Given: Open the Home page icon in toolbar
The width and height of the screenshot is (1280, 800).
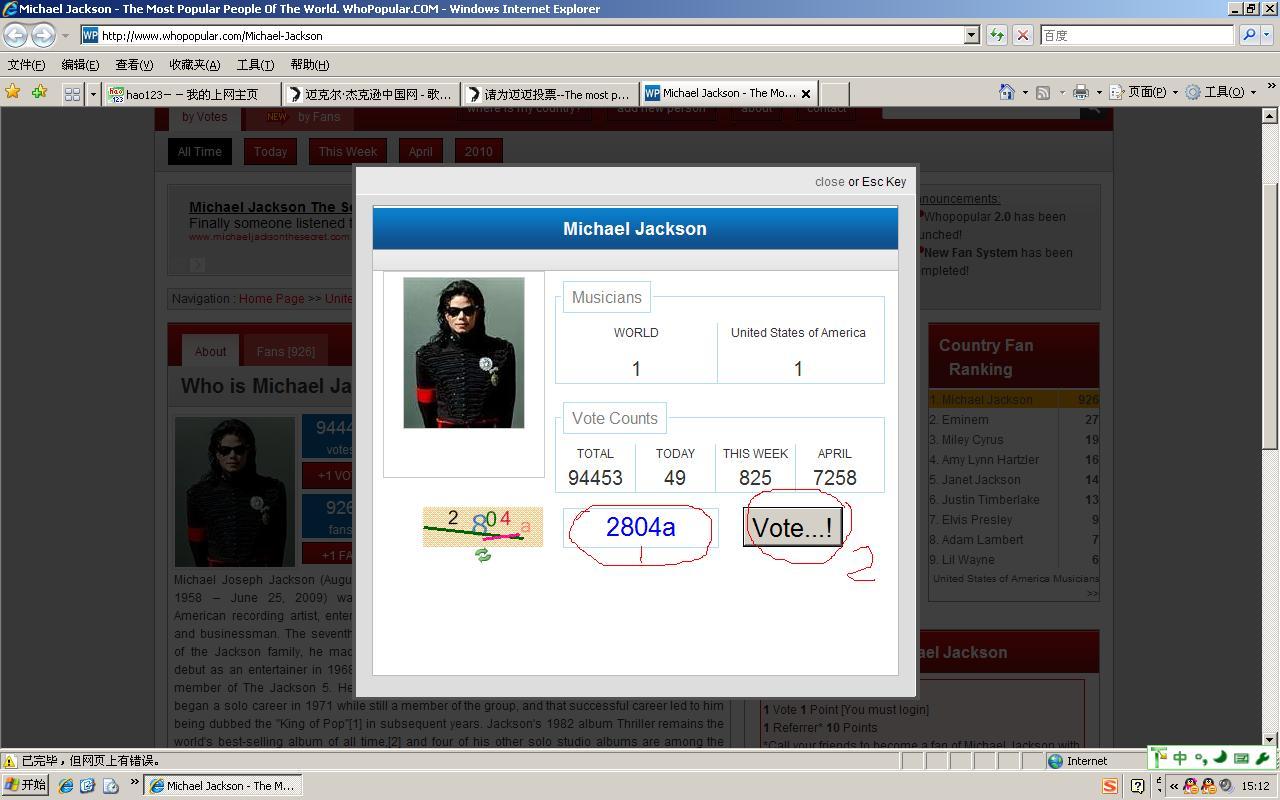Looking at the screenshot, I should [x=1007, y=93].
